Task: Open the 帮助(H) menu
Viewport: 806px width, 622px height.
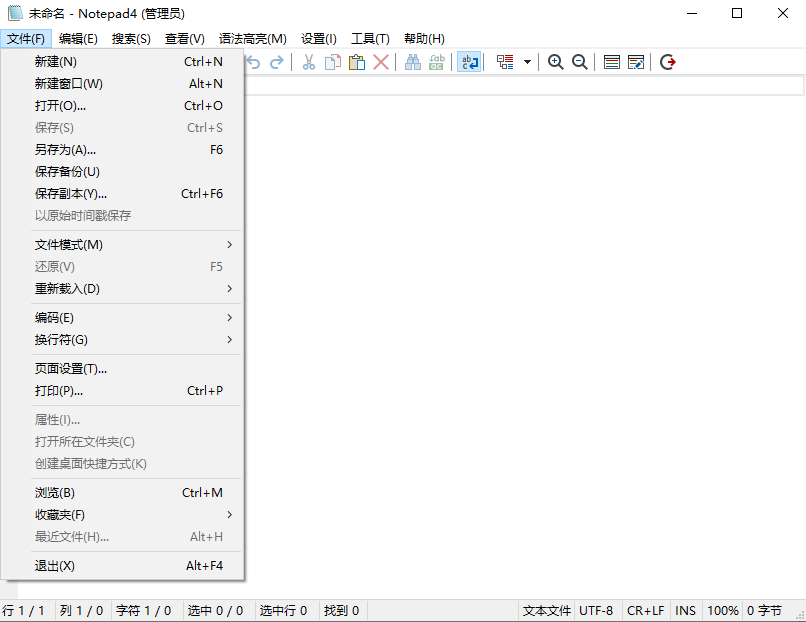Action: [x=424, y=39]
